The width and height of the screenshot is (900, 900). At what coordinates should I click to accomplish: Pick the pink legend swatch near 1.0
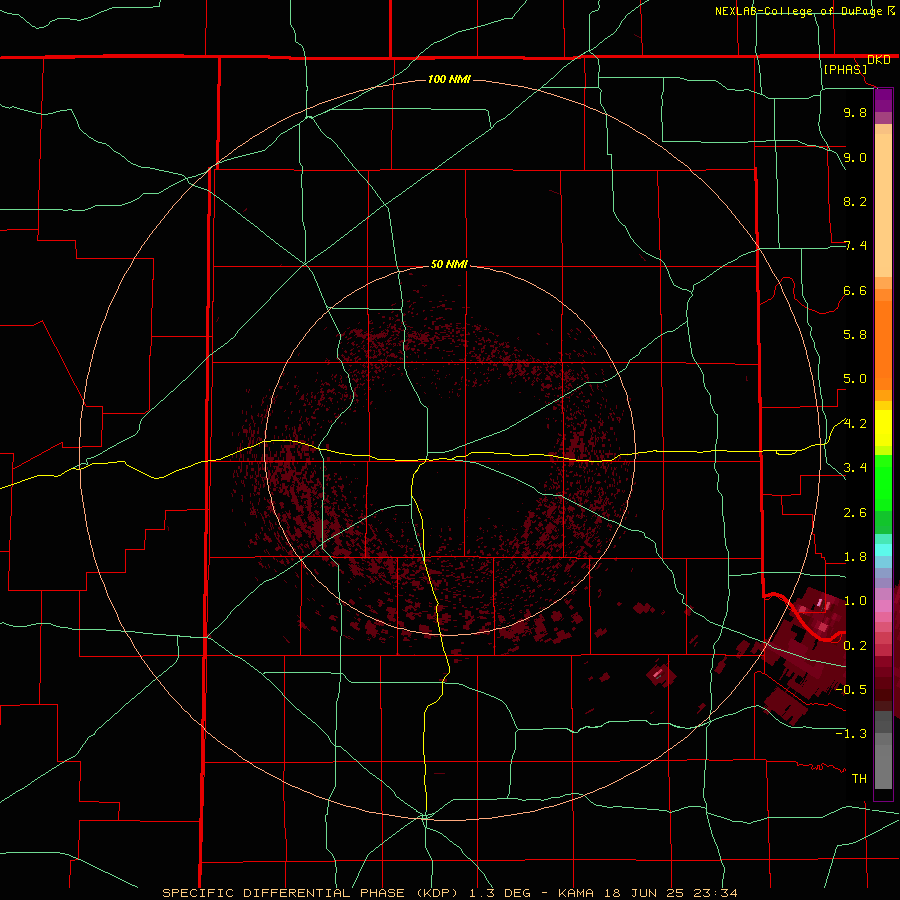[883, 606]
